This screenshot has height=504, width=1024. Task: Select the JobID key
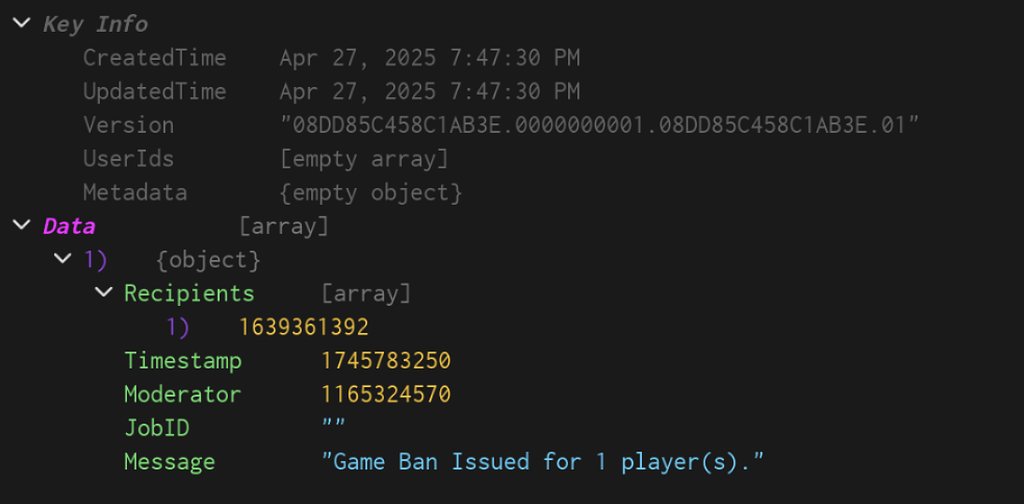click(156, 428)
